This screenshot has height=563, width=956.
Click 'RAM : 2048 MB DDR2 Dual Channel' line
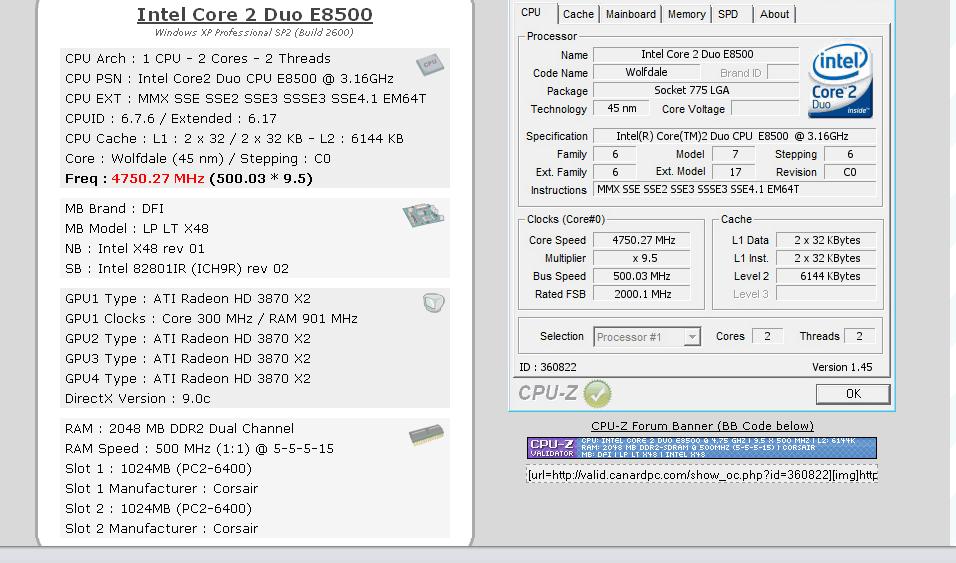(179, 429)
